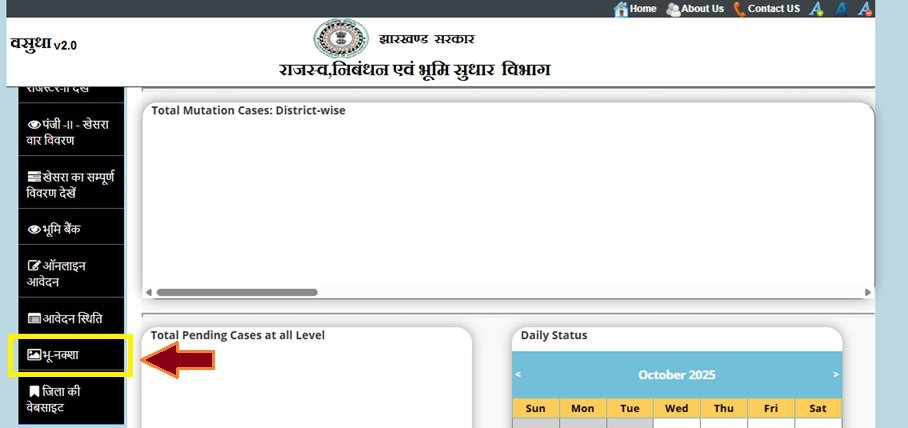Click right arrow of chart scrollbar
Screen dimensions: 908x428
click(x=867, y=292)
